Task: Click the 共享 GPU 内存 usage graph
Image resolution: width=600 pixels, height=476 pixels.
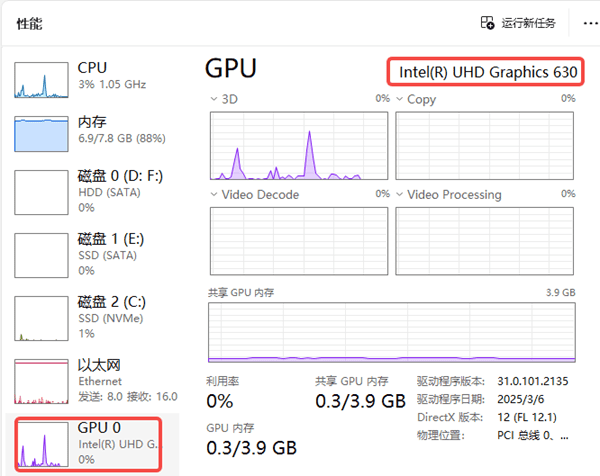Action: tap(392, 332)
